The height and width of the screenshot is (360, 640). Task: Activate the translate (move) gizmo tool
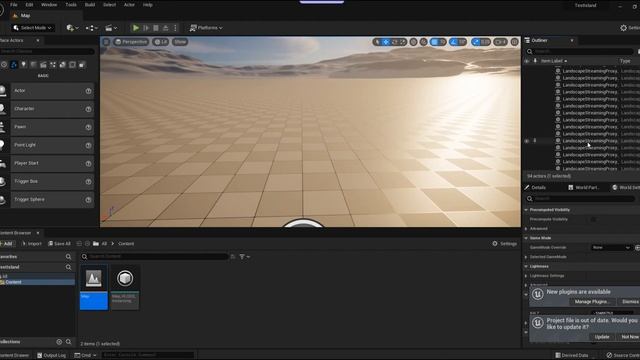[x=386, y=42]
